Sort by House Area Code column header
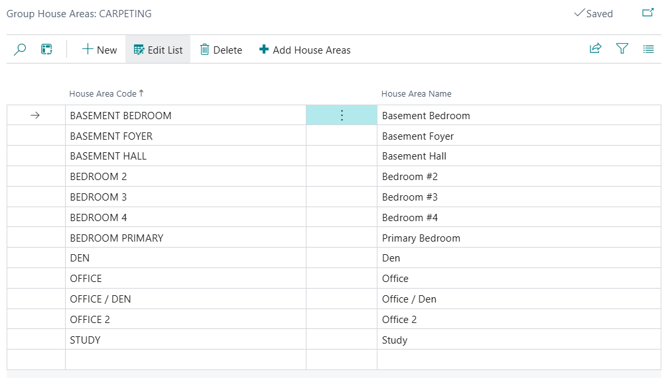The width and height of the screenshot is (670, 378). pos(106,94)
